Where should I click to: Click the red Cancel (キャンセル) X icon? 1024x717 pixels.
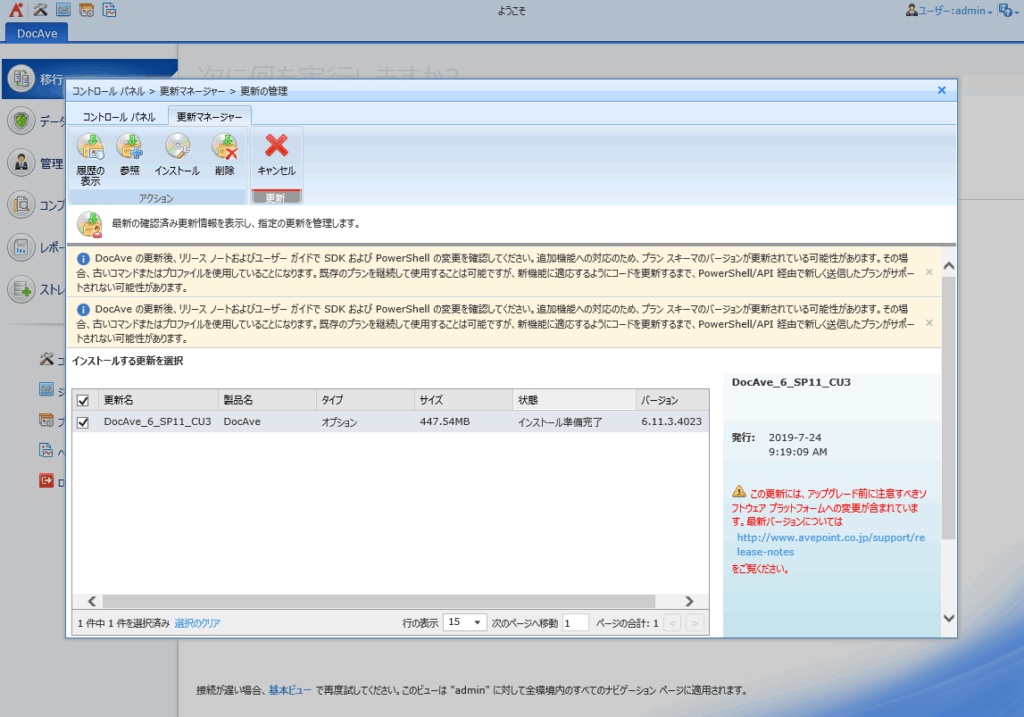pyautogui.click(x=276, y=146)
